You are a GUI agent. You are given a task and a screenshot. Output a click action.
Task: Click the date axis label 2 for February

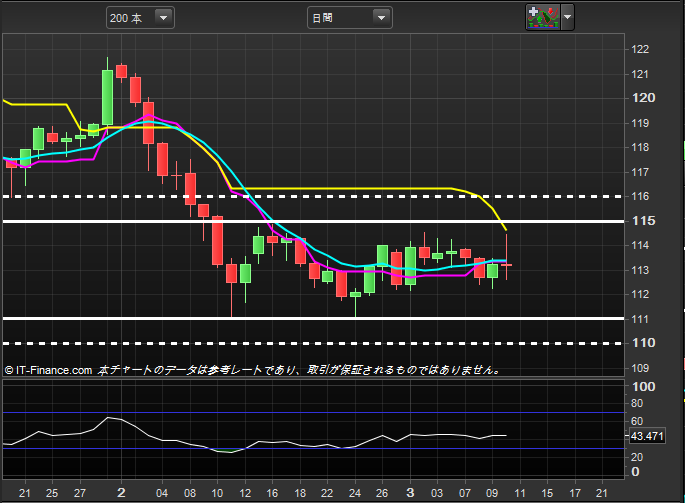[x=121, y=493]
